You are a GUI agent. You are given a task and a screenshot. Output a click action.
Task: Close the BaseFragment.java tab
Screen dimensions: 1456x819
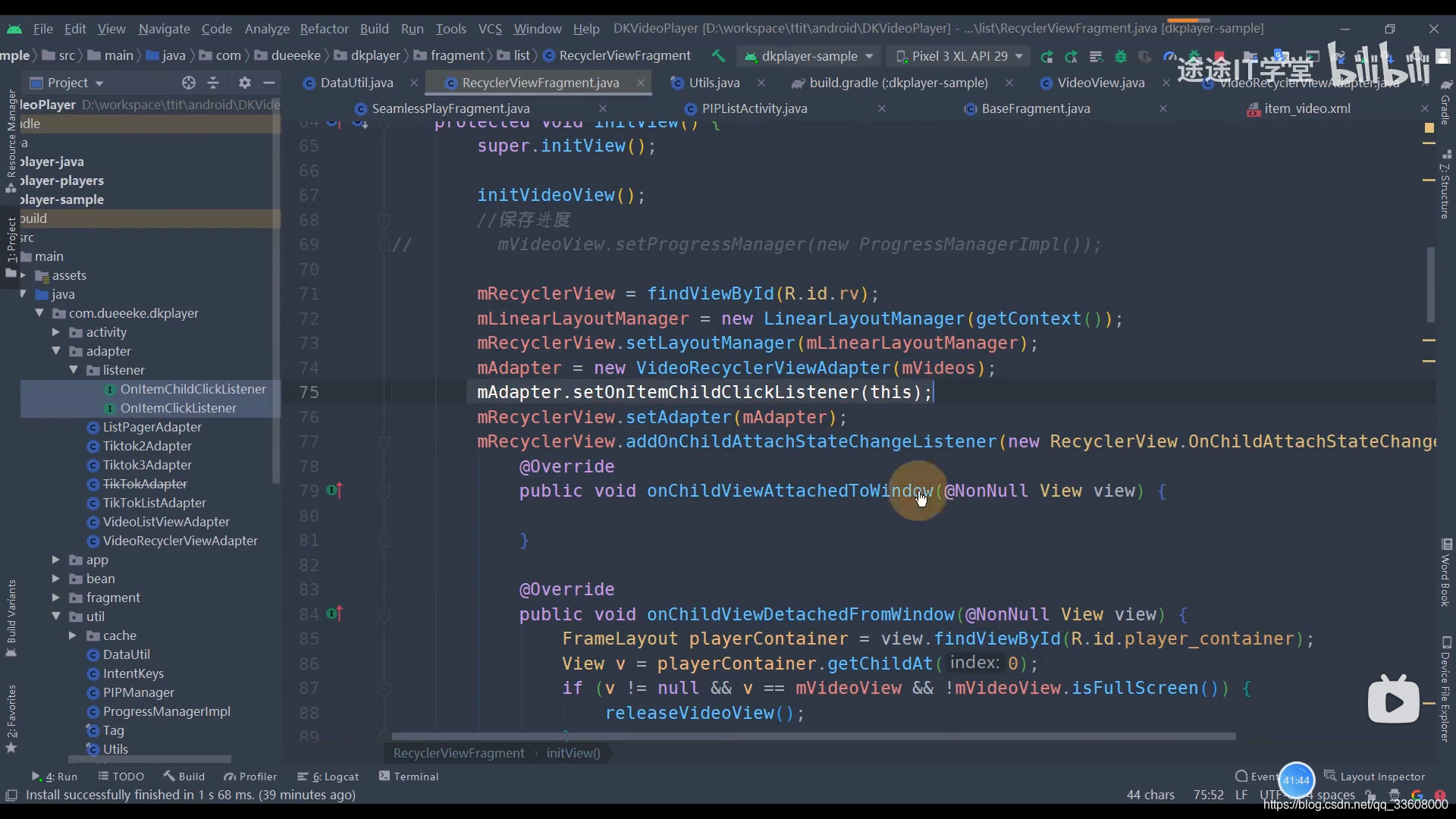1163,108
